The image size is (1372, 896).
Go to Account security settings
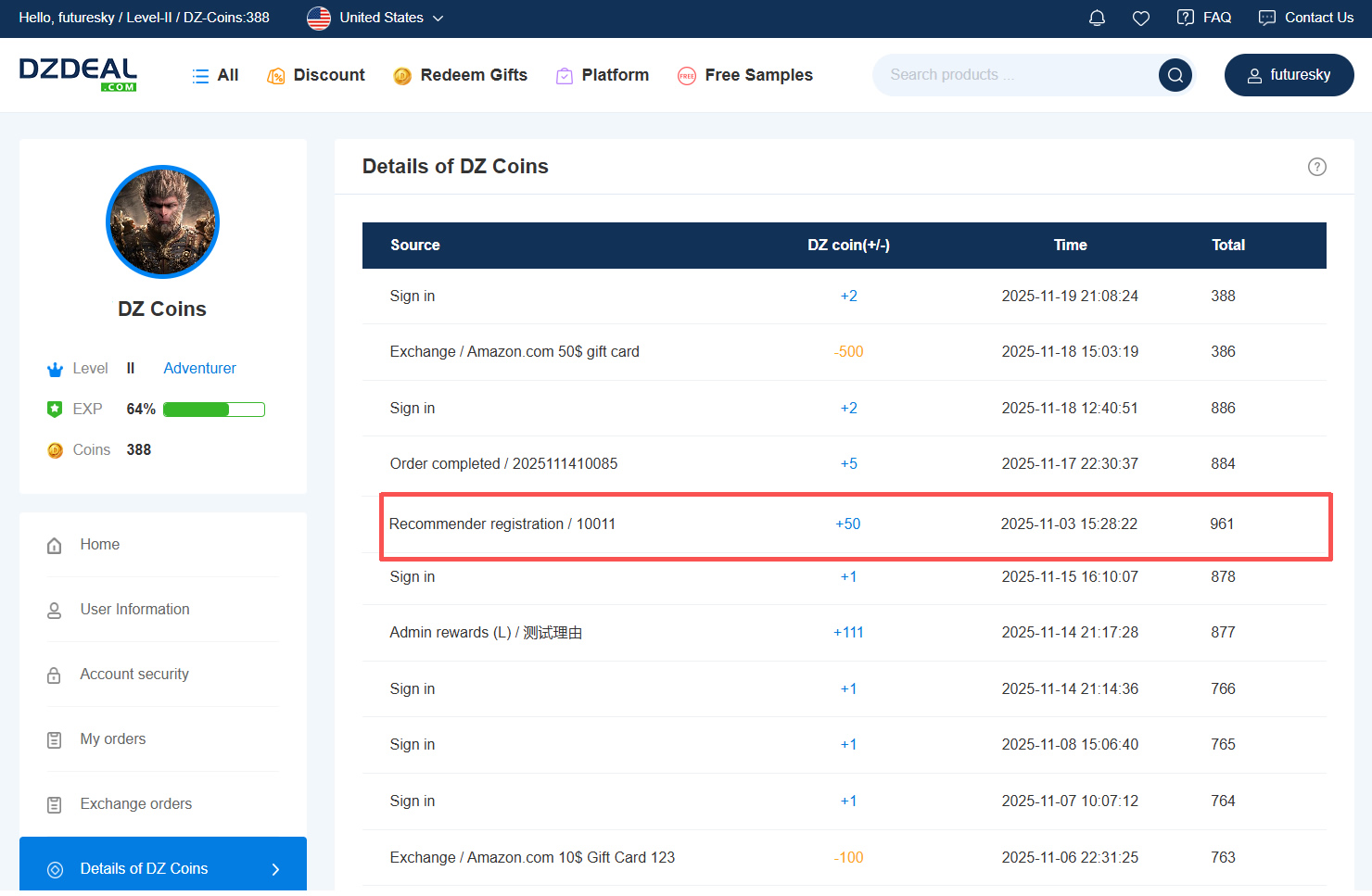(134, 675)
